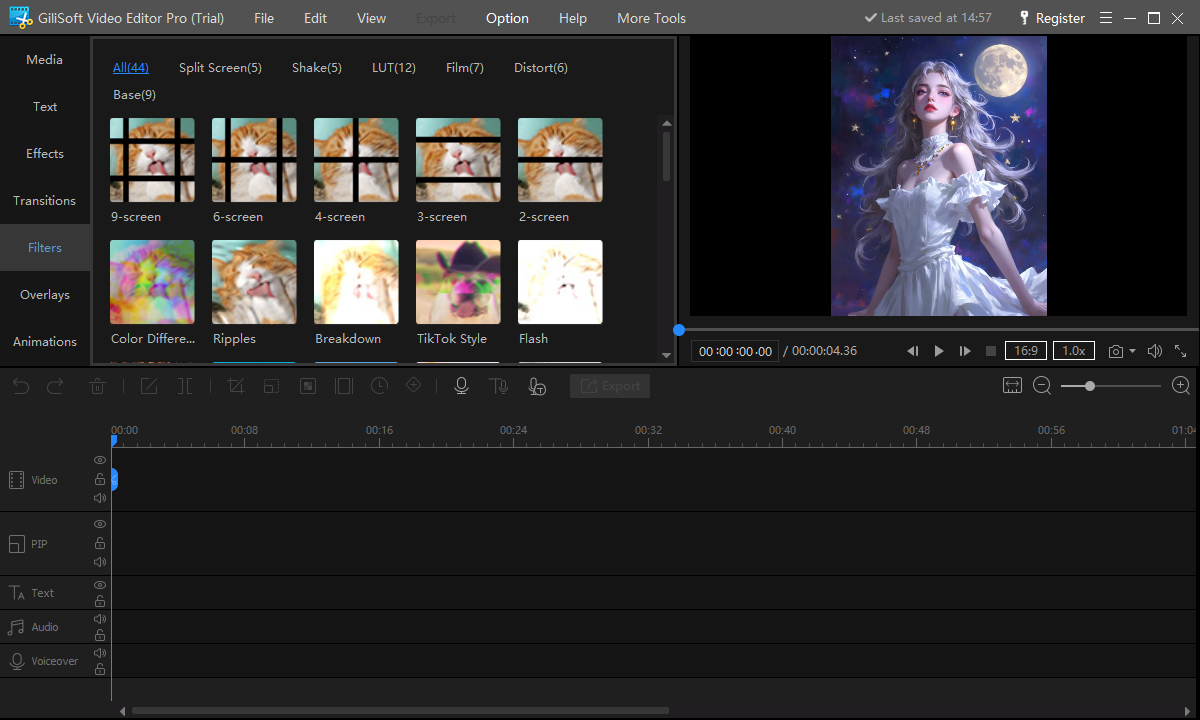Click the mosaic/freeze-frame square icon in toolbar

[x=308, y=386]
